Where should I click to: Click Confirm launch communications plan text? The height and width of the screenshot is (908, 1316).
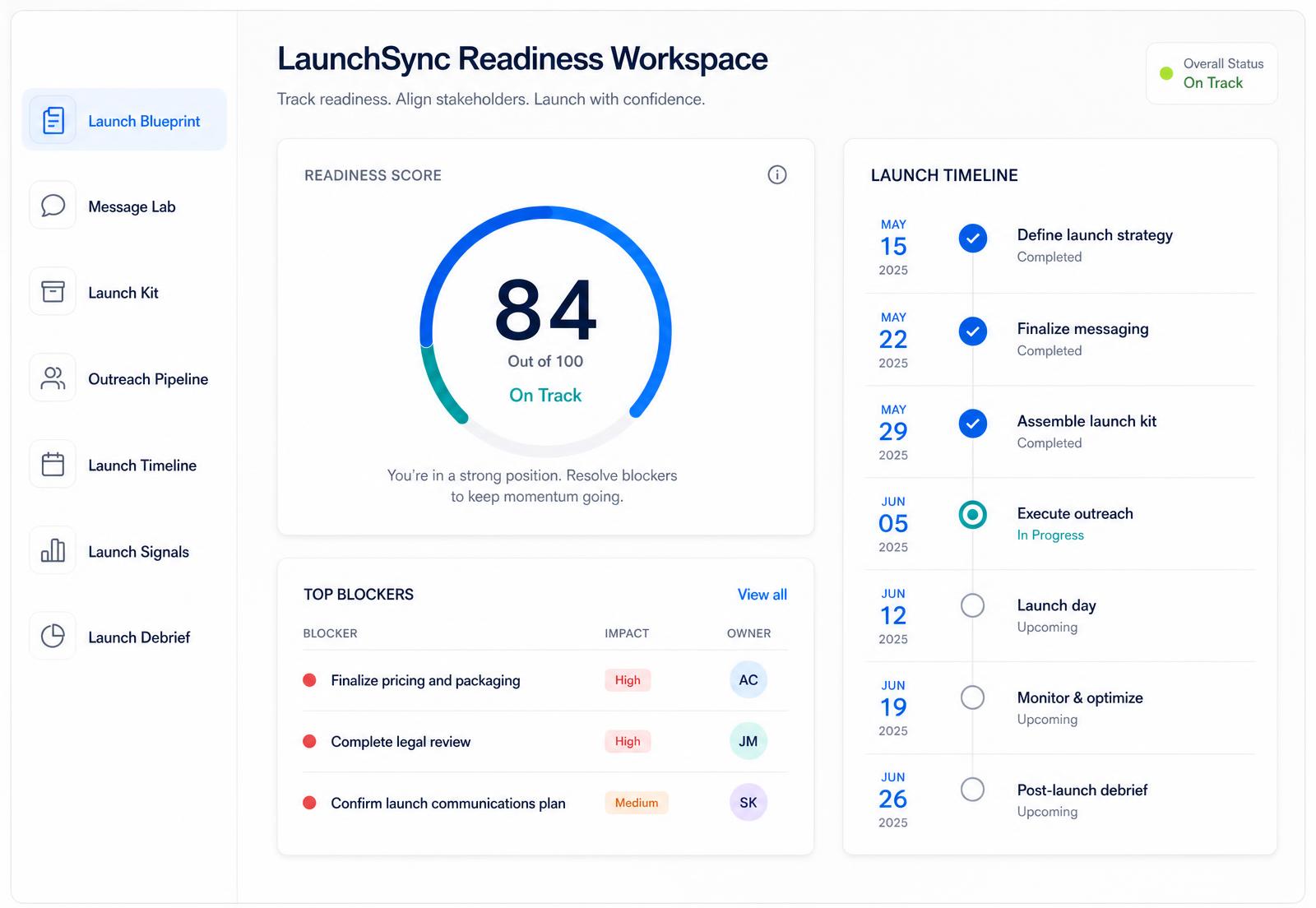(448, 803)
